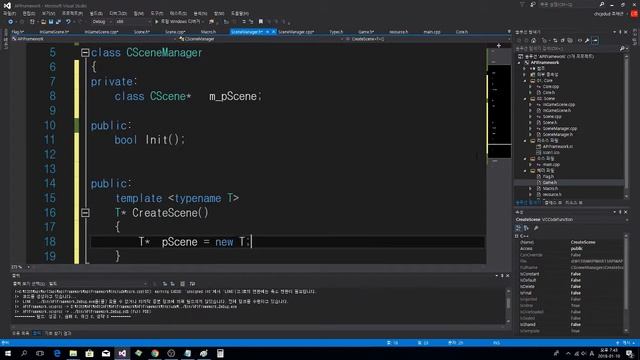This screenshot has width=640, height=360.
Task: Click the Navigate Backward toolbar button
Action: pos(11,22)
